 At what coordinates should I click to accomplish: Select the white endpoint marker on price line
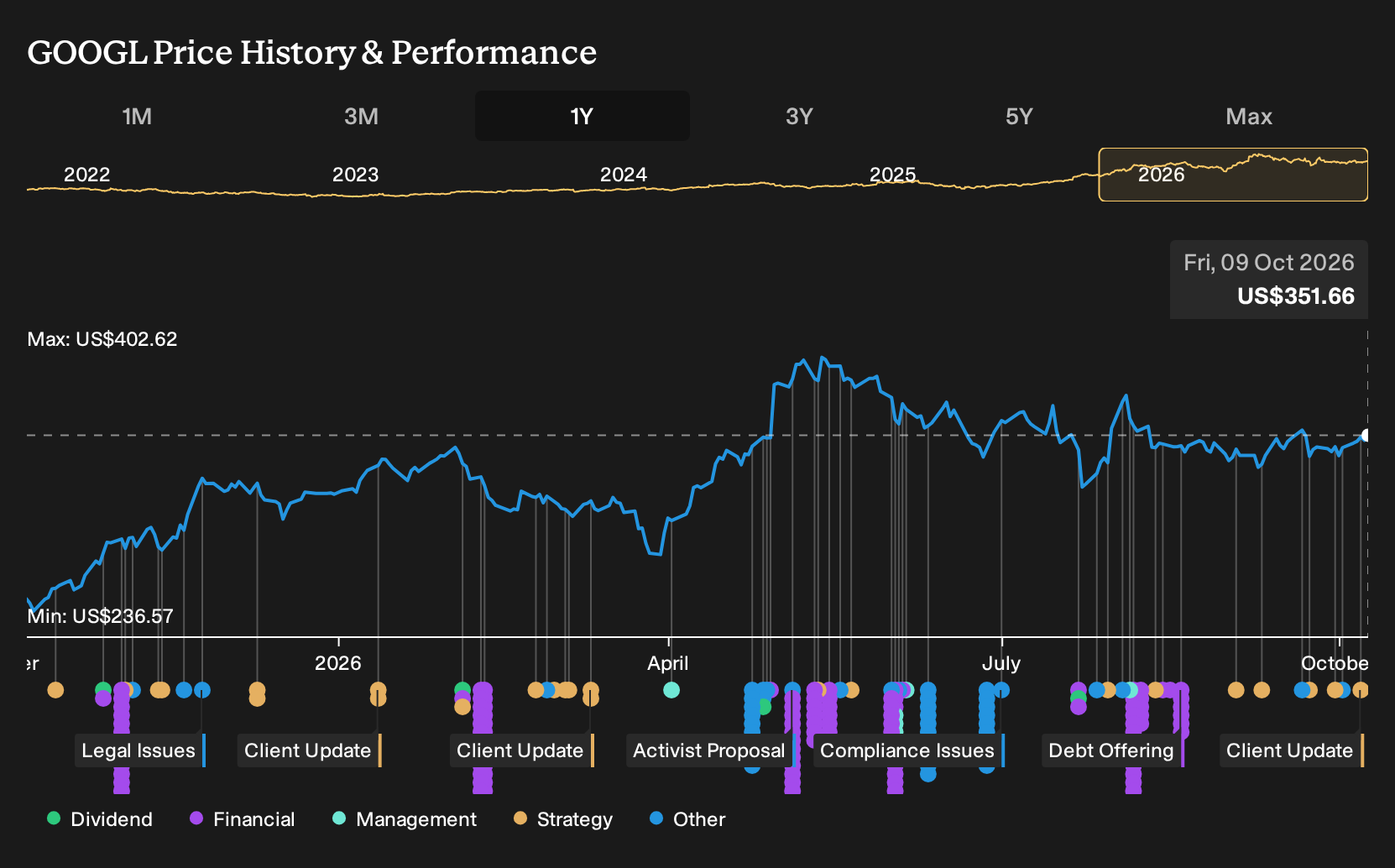pos(1366,435)
